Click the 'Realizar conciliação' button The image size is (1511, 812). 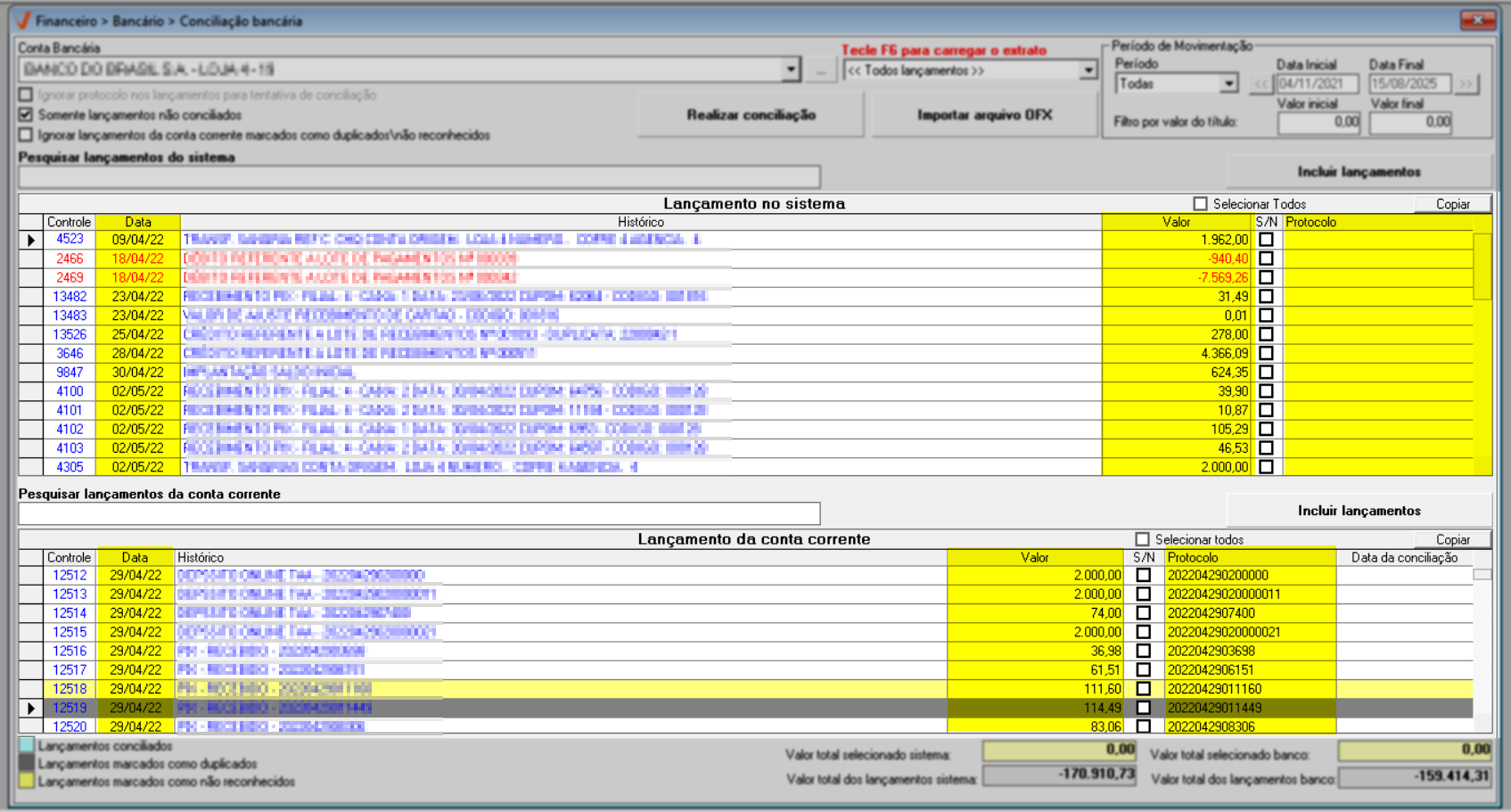751,115
